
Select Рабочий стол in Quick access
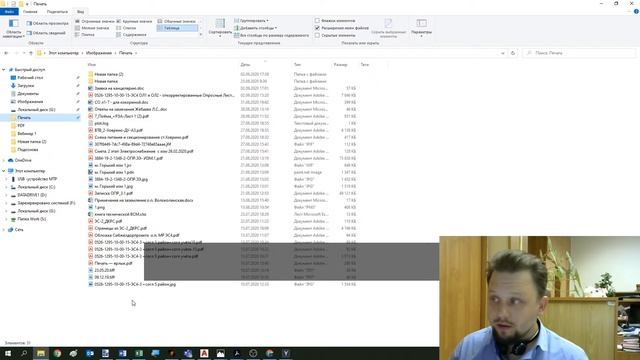(x=30, y=78)
